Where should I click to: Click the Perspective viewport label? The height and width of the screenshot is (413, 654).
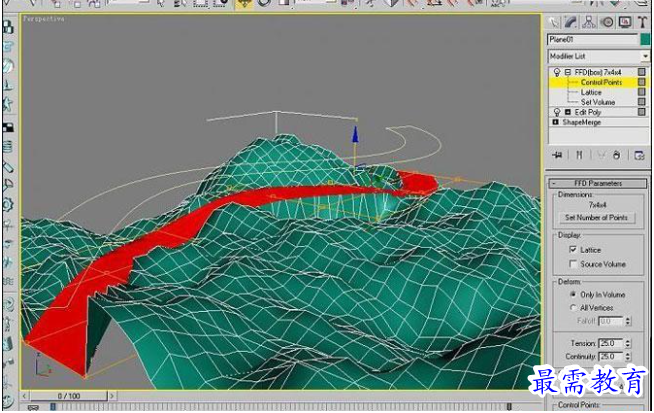coord(43,19)
